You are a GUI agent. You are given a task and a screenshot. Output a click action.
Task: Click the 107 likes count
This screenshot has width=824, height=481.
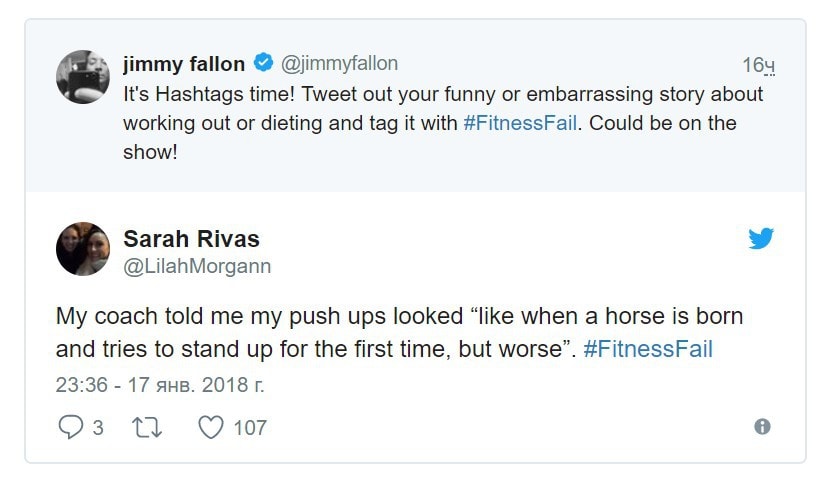point(250,427)
